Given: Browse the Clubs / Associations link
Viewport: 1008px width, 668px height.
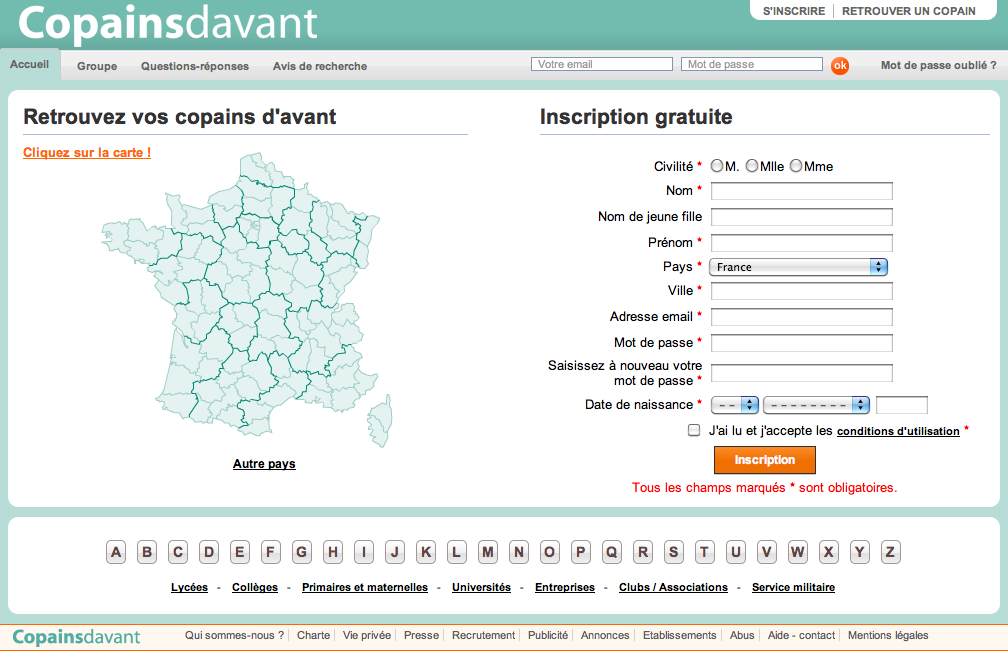Looking at the screenshot, I should [x=673, y=587].
